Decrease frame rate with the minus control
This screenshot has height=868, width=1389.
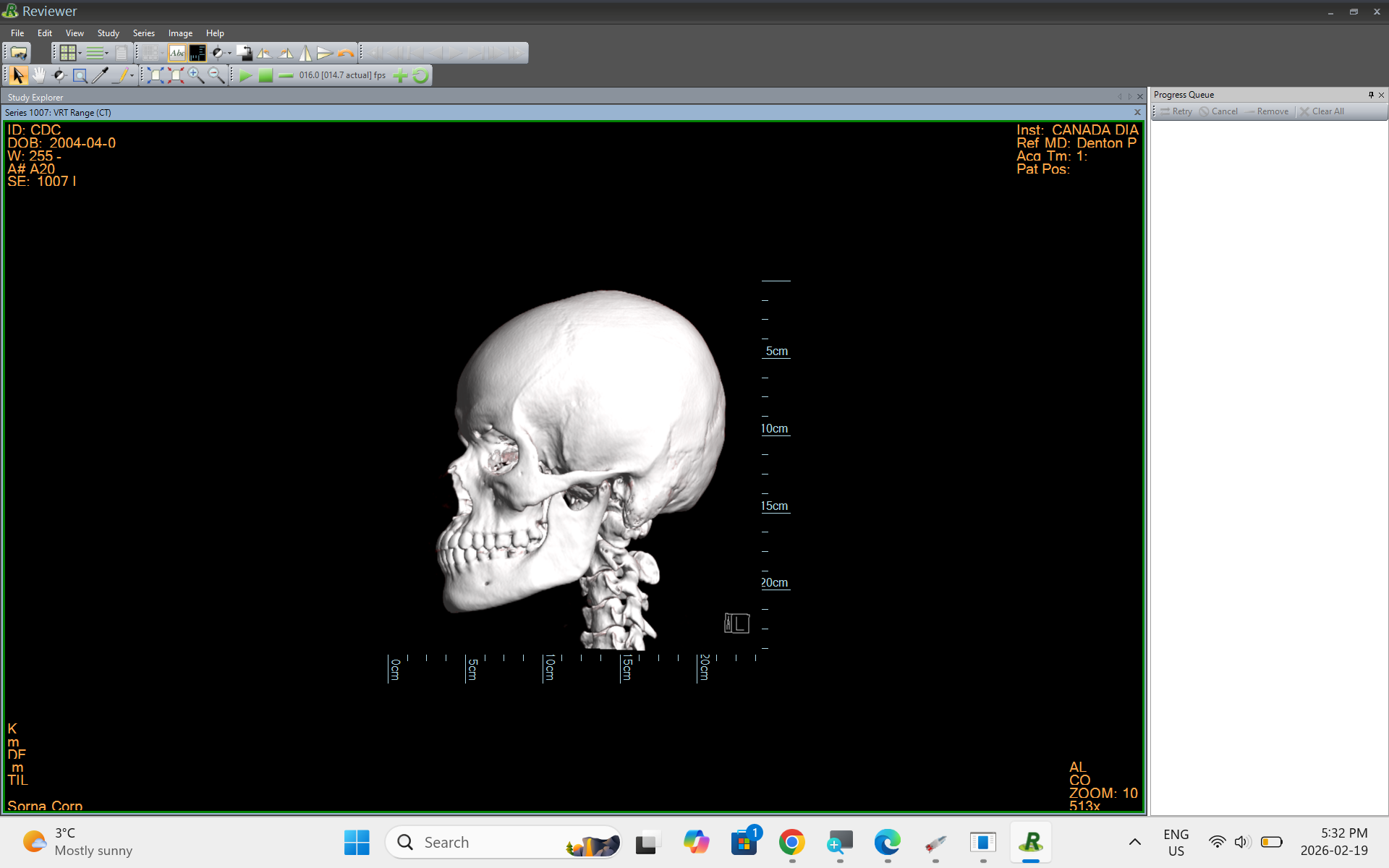[285, 75]
